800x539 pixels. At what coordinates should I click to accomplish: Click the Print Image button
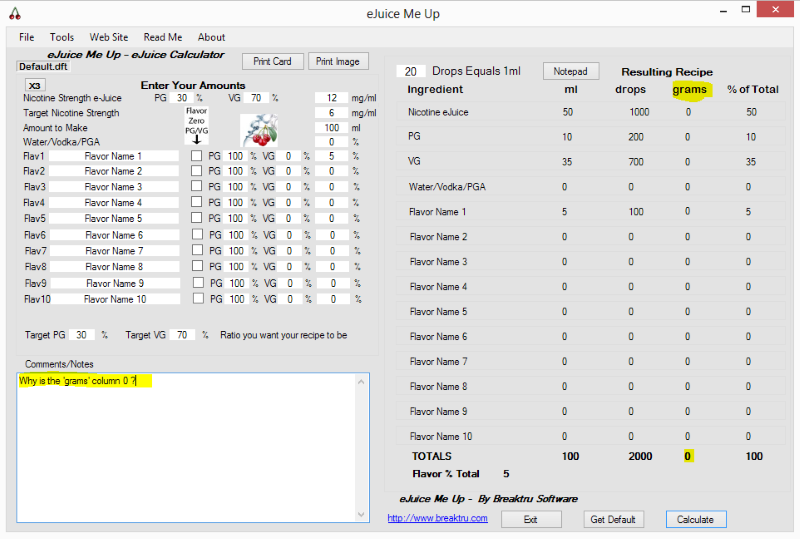tap(338, 61)
